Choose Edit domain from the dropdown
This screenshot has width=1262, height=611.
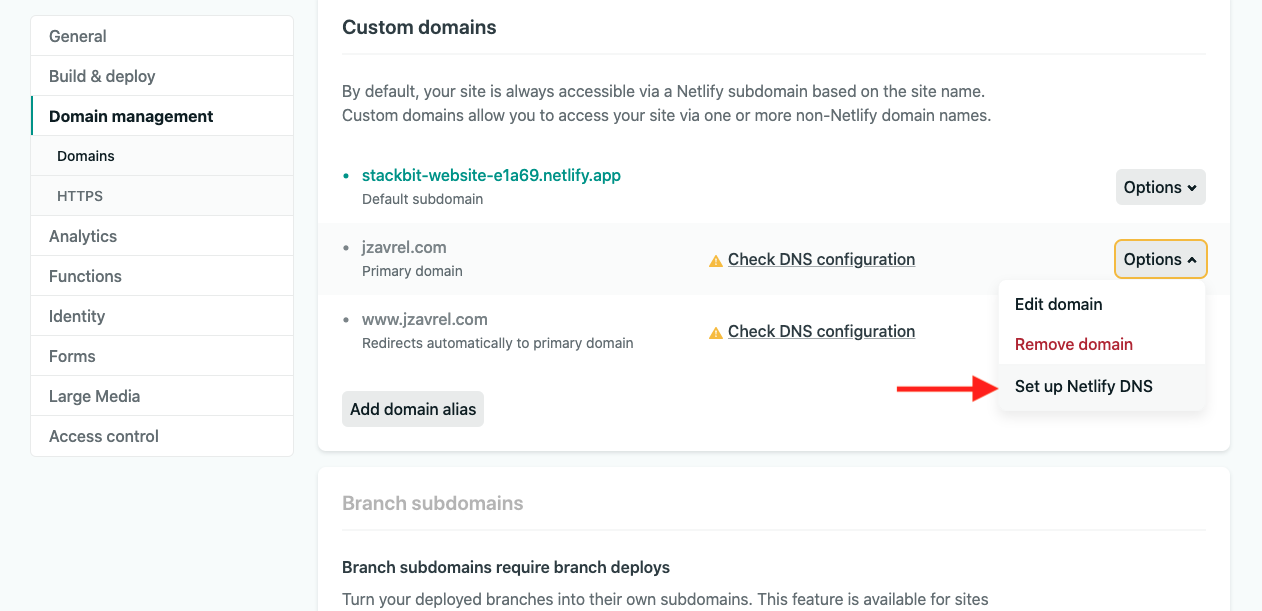point(1102,304)
